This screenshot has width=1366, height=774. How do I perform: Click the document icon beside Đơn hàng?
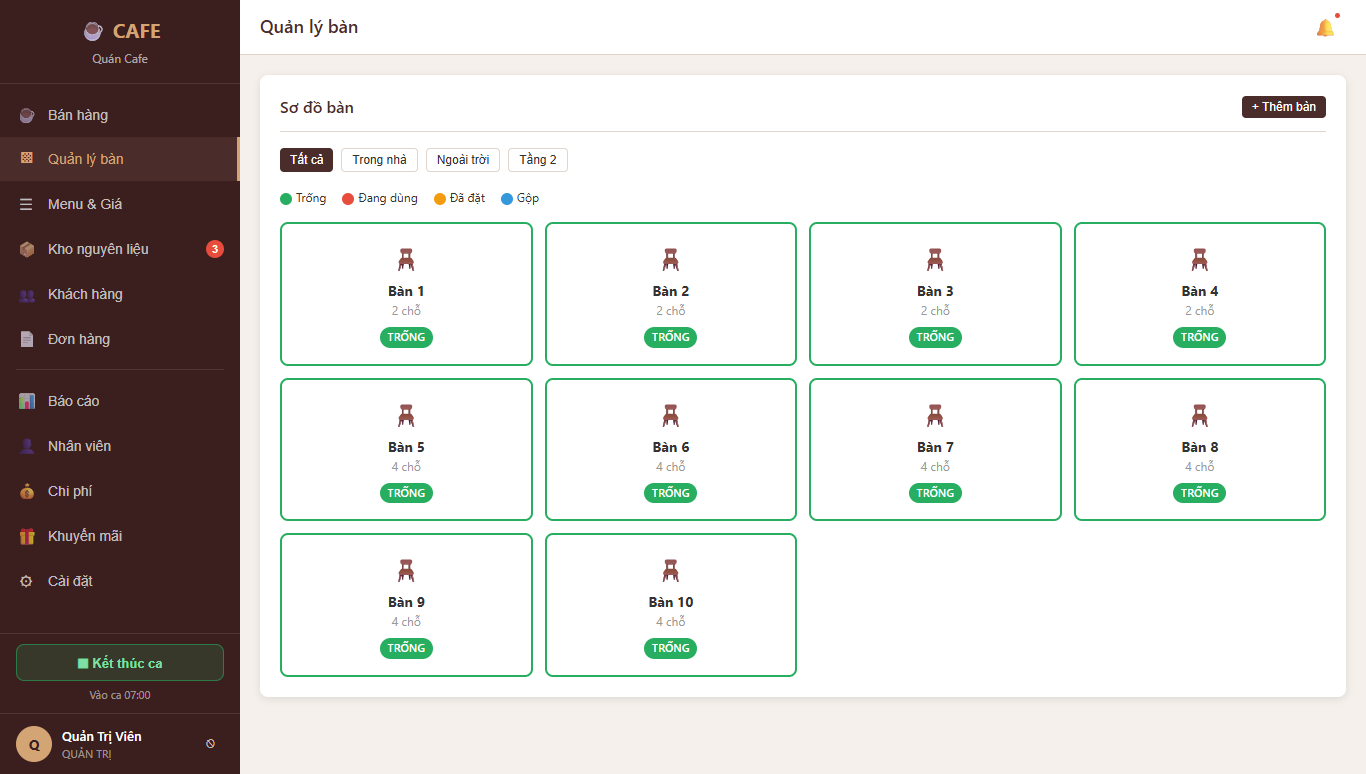tap(27, 339)
